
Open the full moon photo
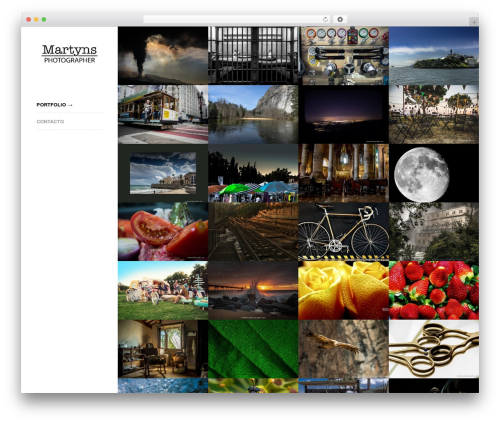pos(434,173)
